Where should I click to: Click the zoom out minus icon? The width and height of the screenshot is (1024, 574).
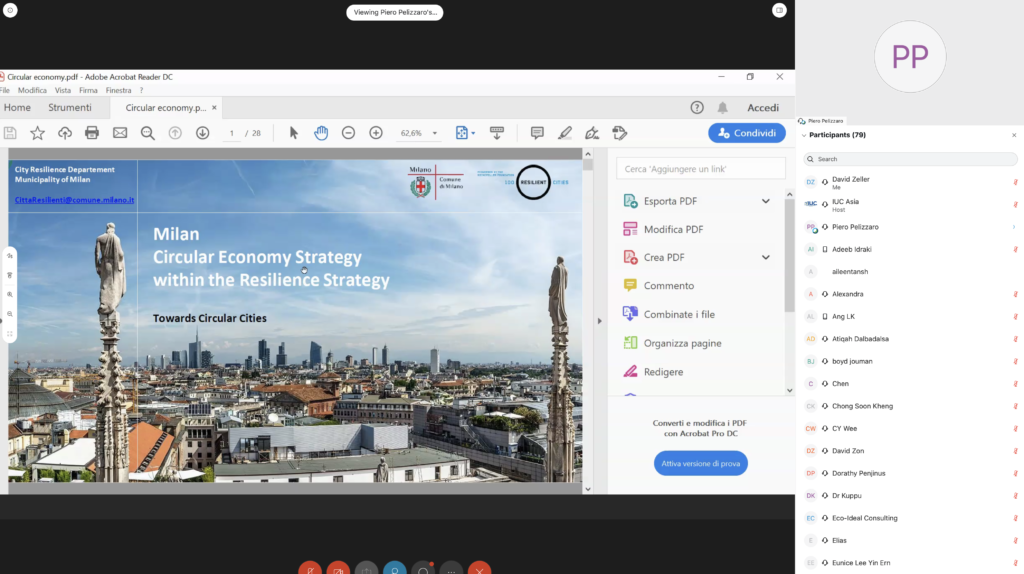point(348,133)
